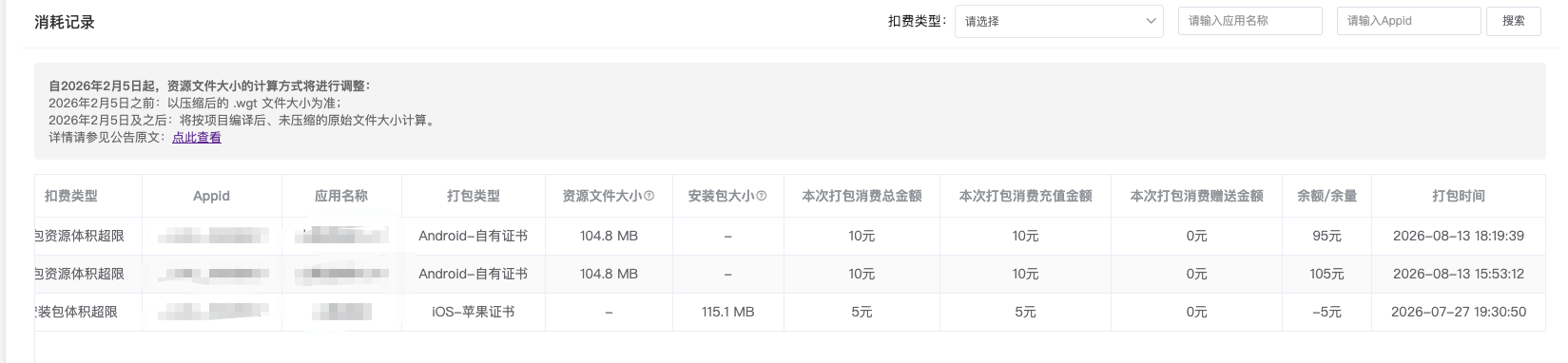Click the 打包类型 column header
Viewport: 1568px width, 363px height.
(x=474, y=196)
